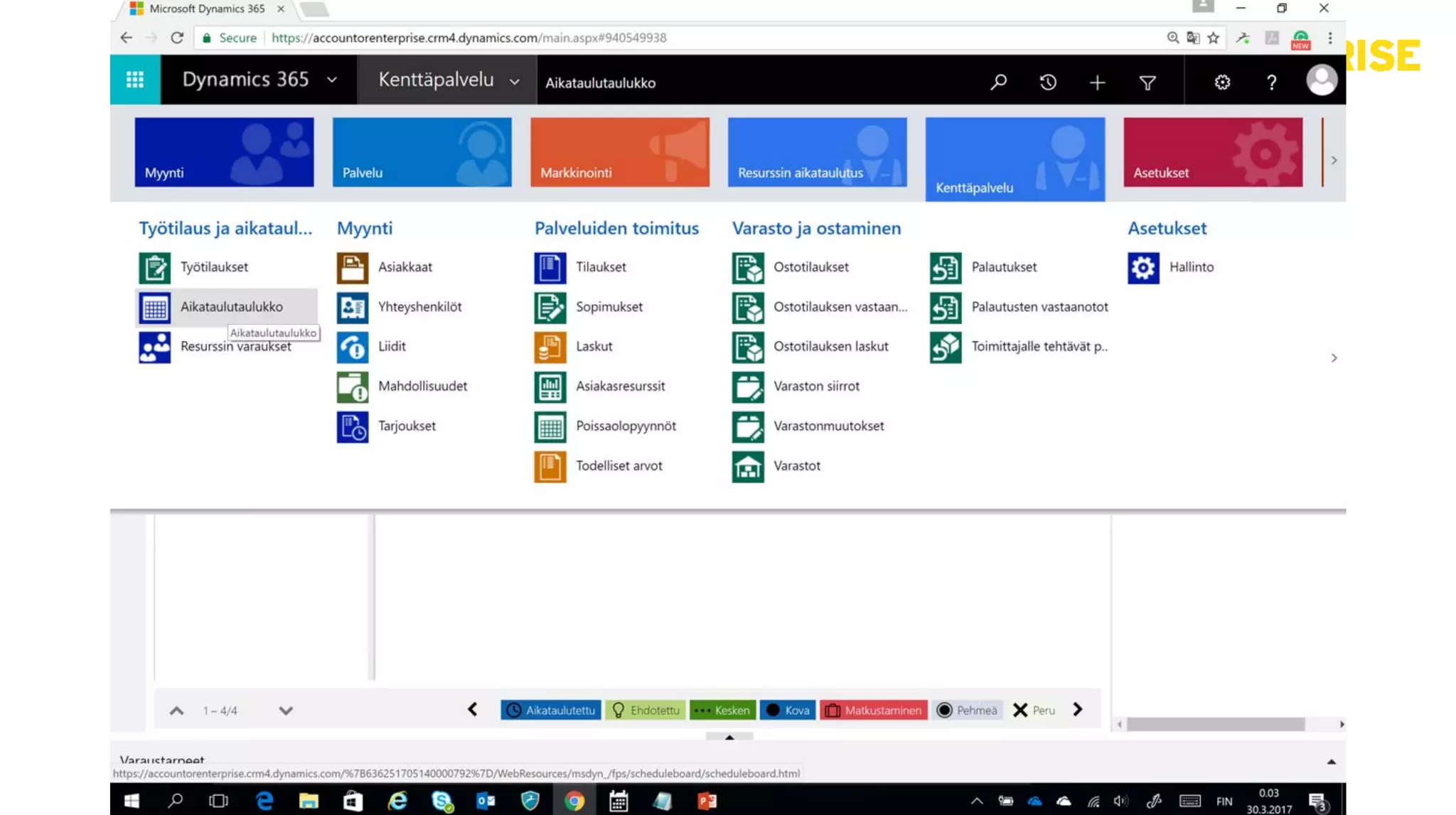Select the Varastot warehouse icon
This screenshot has width=1456, height=815.
point(747,467)
